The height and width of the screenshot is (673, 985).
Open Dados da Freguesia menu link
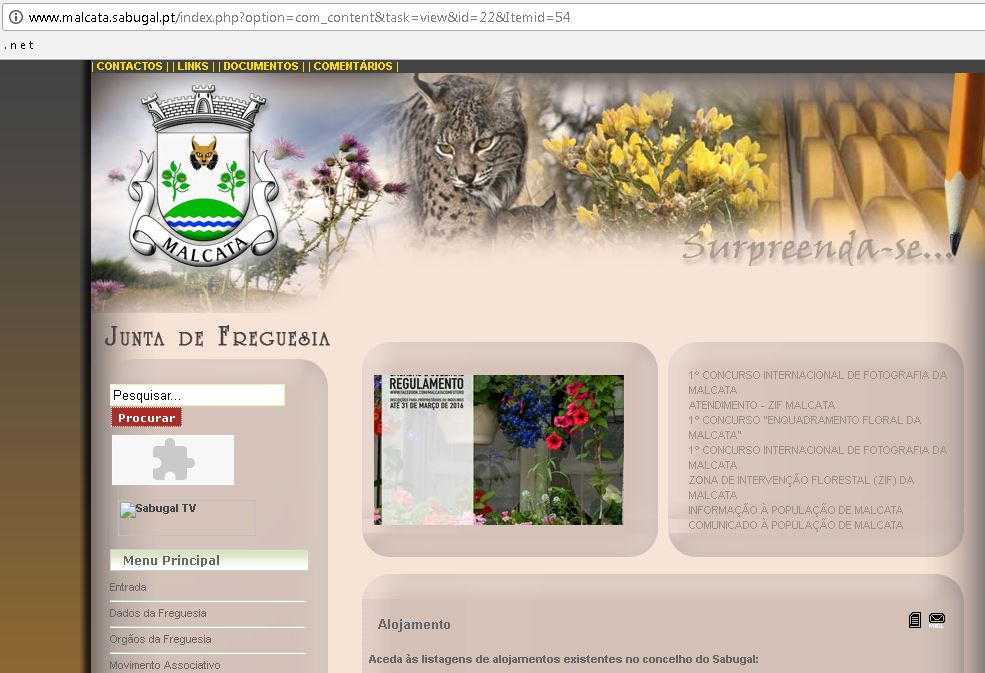[158, 613]
